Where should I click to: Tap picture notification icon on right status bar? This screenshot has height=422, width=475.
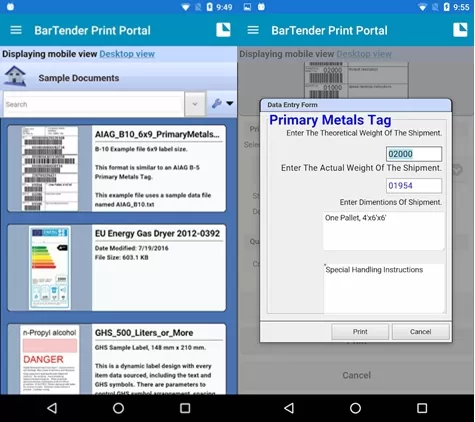247,7
